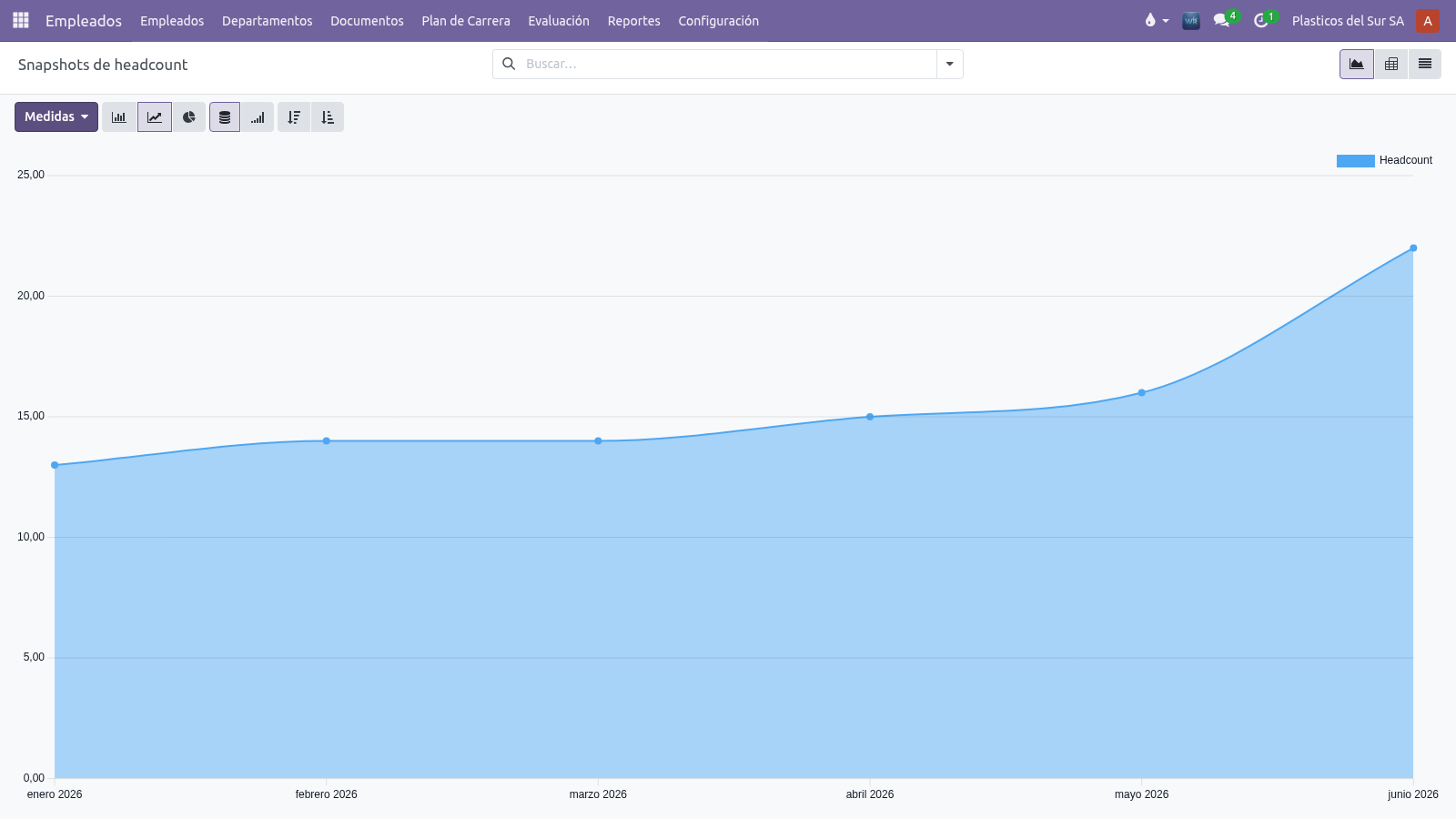The height and width of the screenshot is (819, 1456).
Task: Toggle cumulative chart mode
Action: [258, 116]
